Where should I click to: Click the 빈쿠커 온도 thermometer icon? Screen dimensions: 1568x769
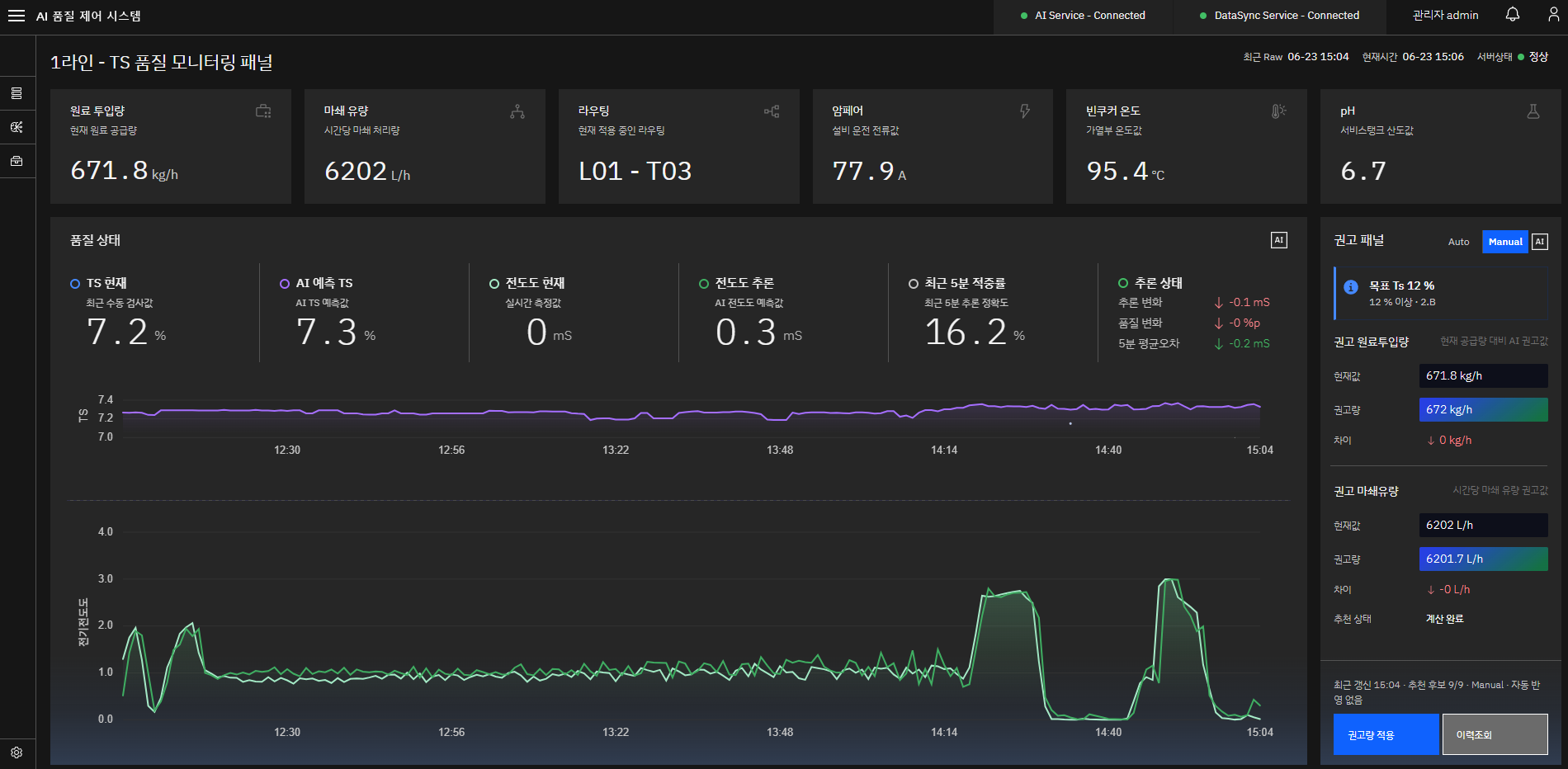(1278, 111)
